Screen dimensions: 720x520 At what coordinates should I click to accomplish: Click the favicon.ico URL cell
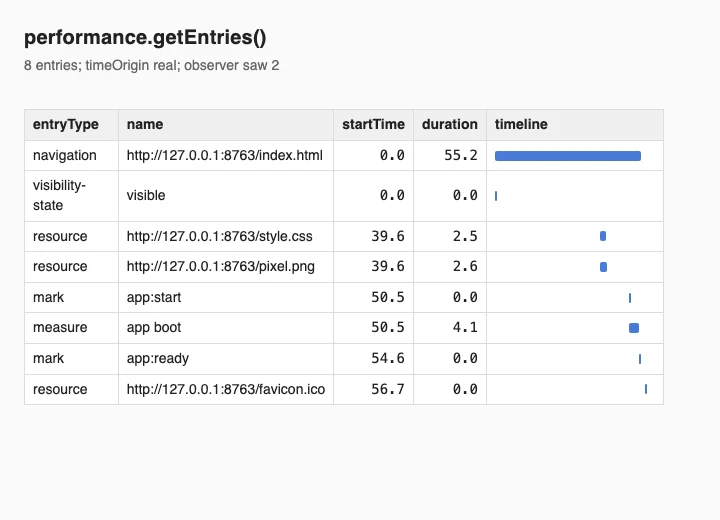coord(226,389)
